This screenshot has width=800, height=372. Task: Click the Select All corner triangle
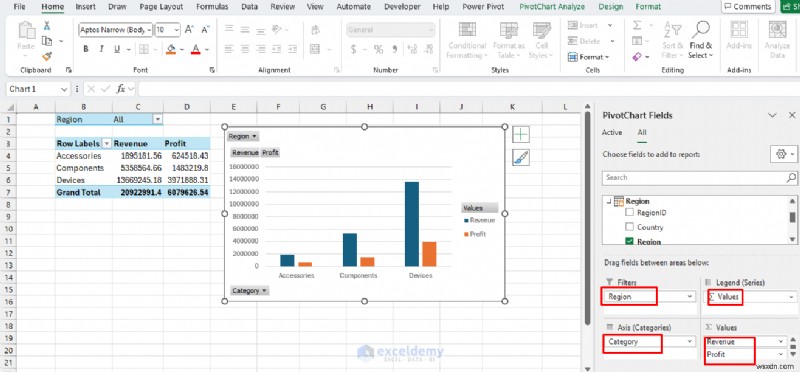click(x=10, y=107)
